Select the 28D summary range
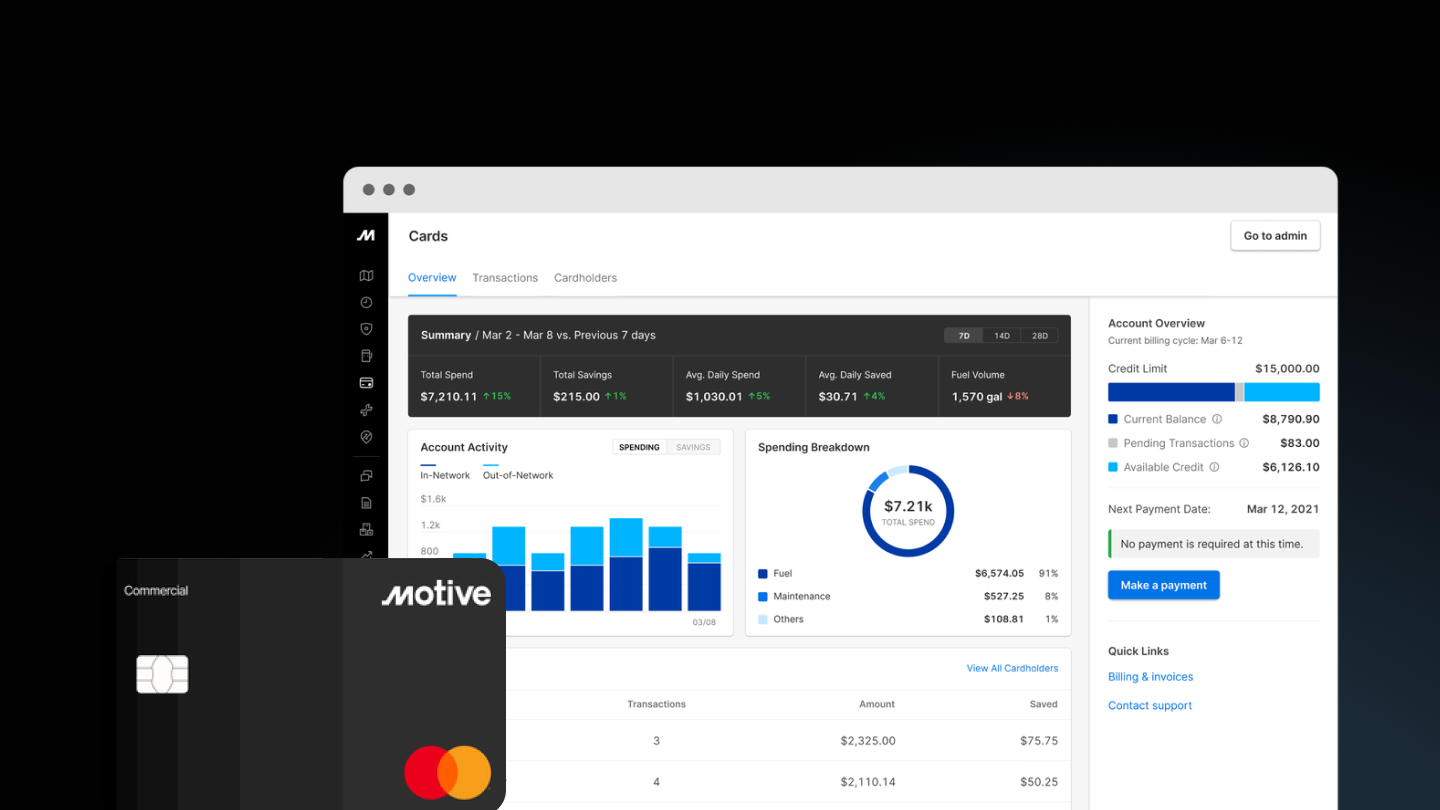This screenshot has height=810, width=1440. [1040, 336]
